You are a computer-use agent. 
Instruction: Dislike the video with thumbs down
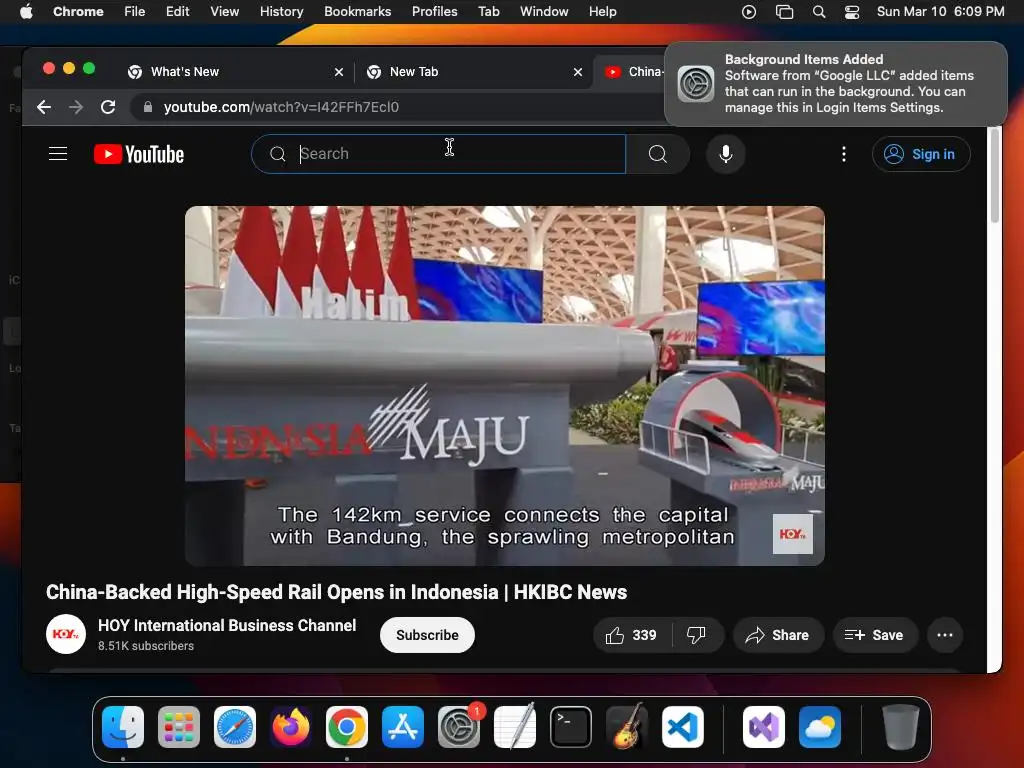coord(697,635)
